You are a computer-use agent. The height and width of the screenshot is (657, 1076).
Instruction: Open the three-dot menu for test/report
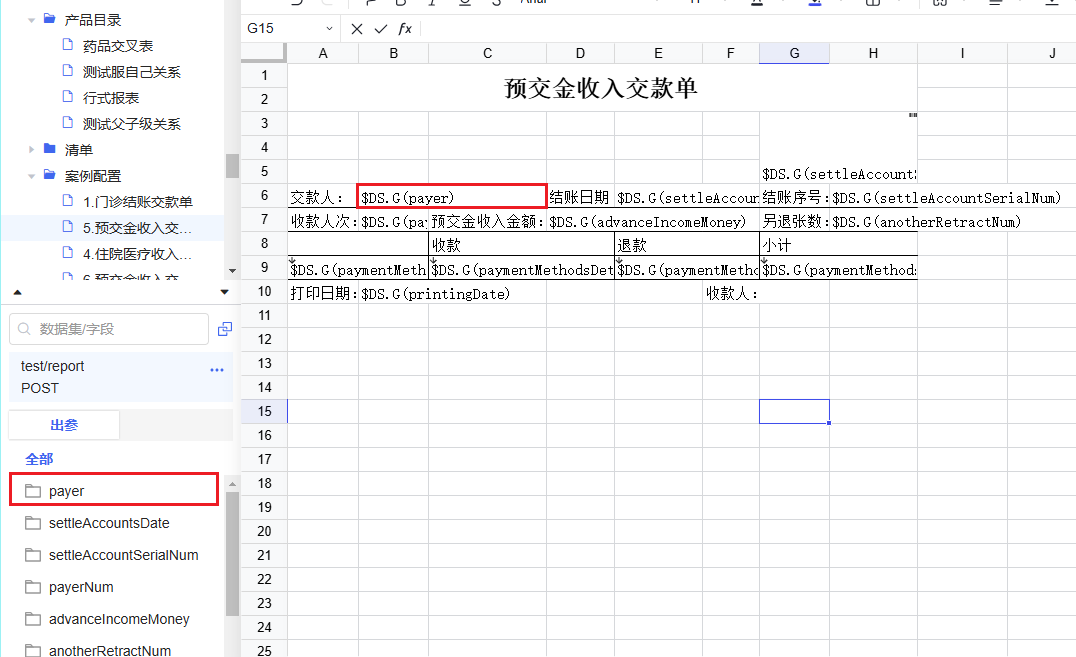(217, 370)
